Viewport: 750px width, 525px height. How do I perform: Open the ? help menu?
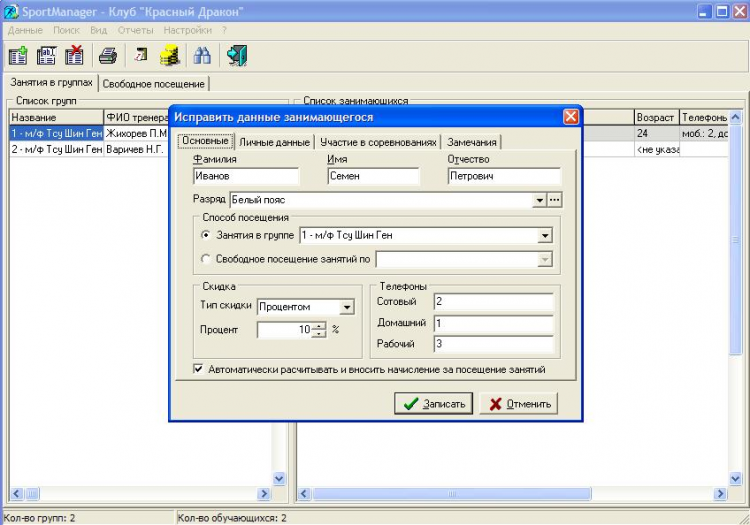click(224, 30)
